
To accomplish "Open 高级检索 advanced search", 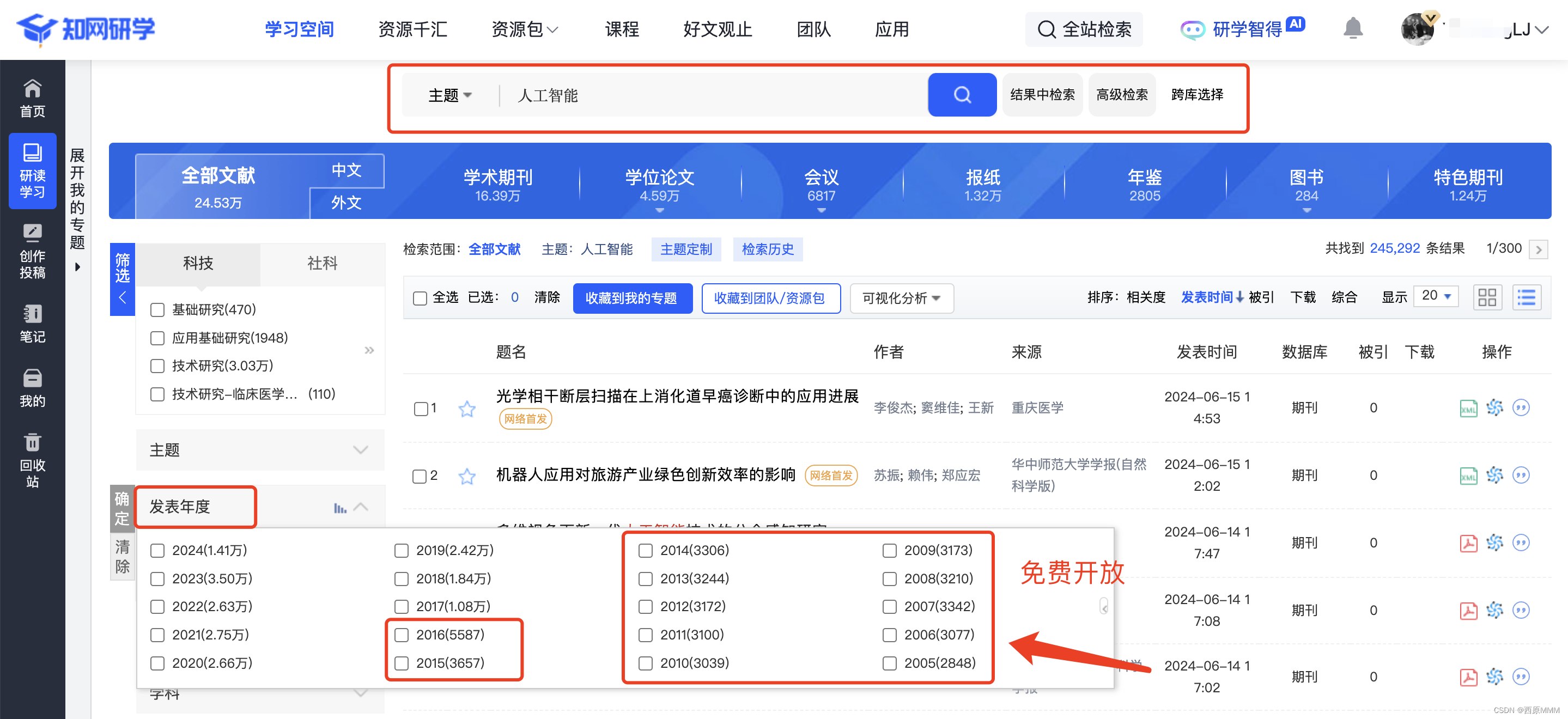I will 1121,94.
